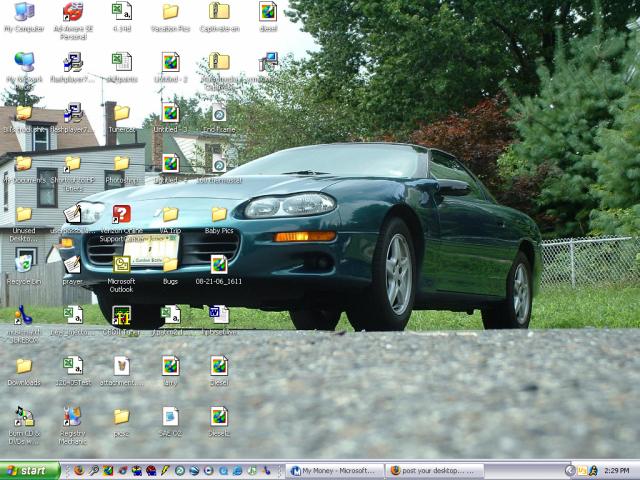640x480 pixels.
Task: Open the Registry Mechanic shortcut
Action: [x=72, y=416]
